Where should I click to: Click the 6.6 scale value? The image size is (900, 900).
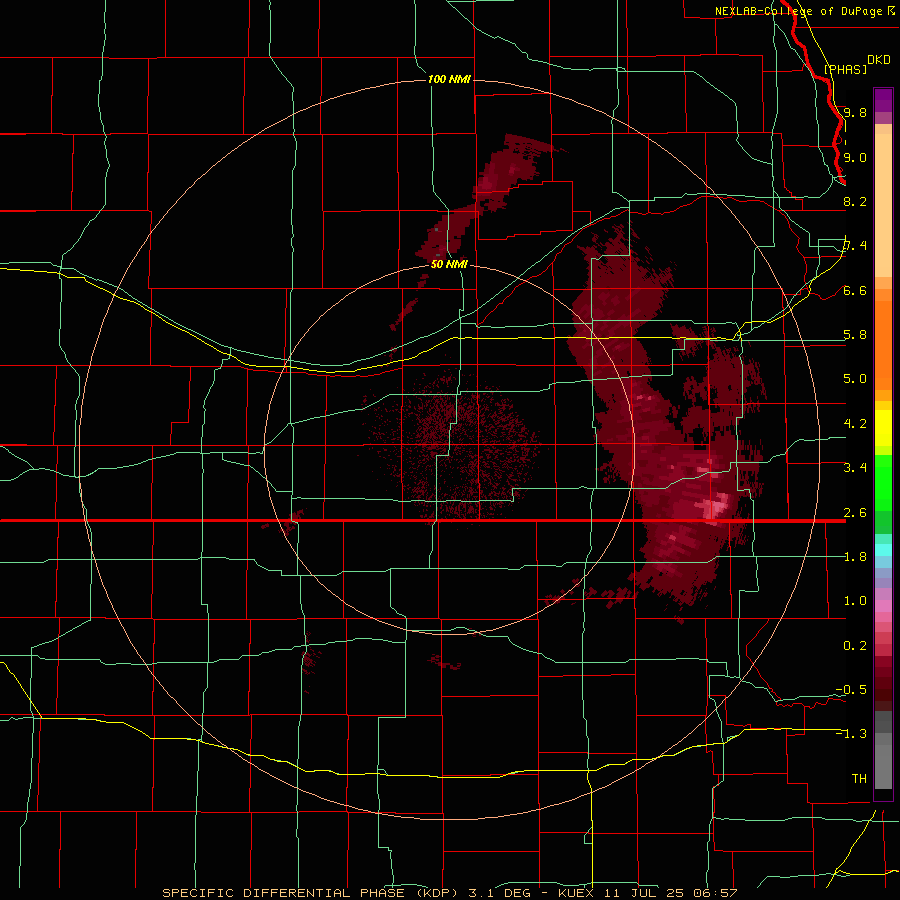pos(855,290)
